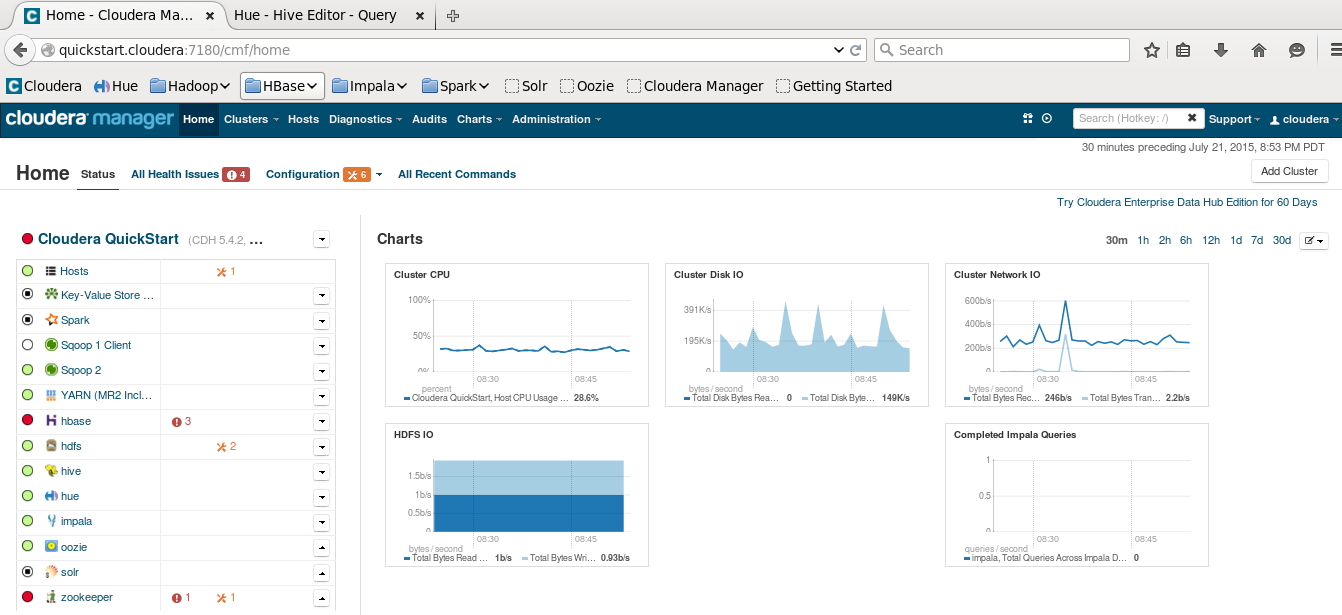
Task: Open All Health Issues tab
Action: pyautogui.click(x=190, y=174)
